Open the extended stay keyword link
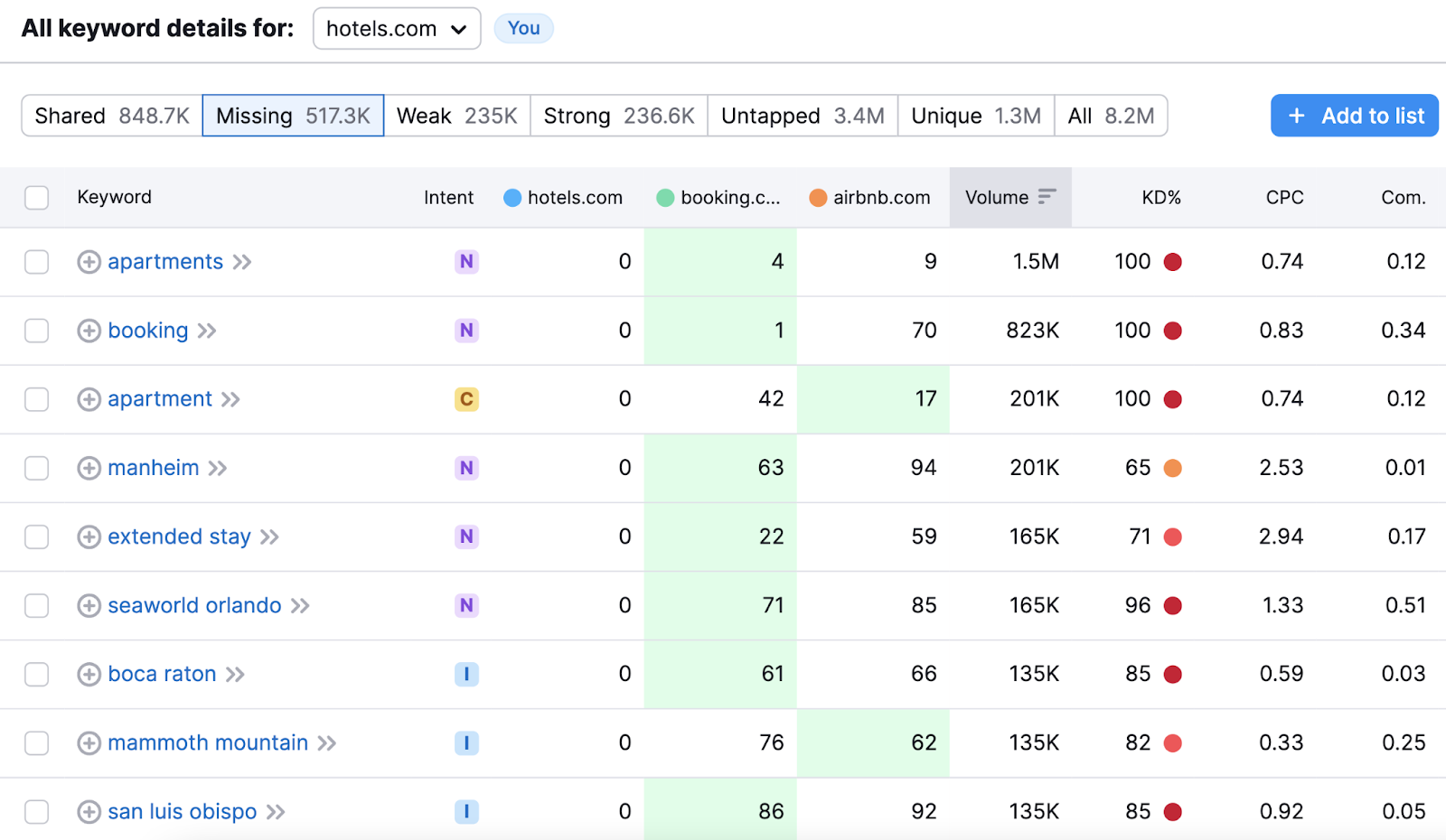Screen dimensions: 1446x840 (179, 537)
